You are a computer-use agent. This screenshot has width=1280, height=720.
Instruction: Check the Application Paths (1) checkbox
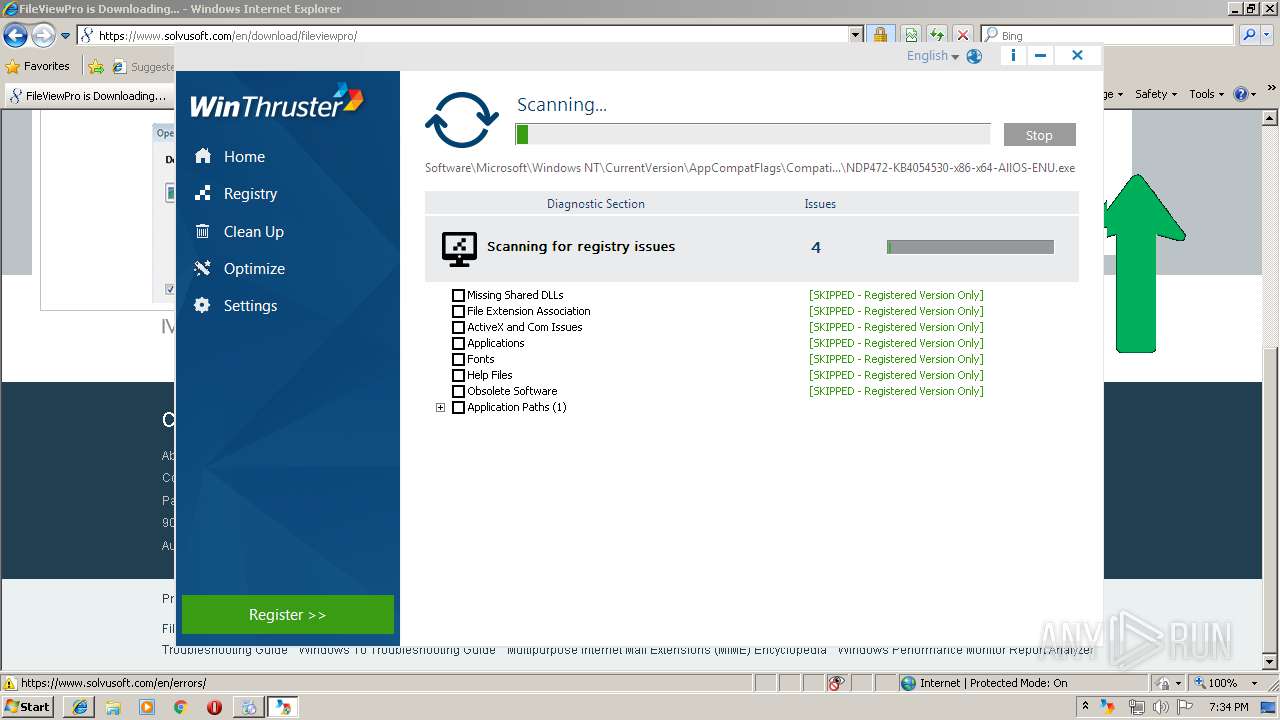(458, 407)
